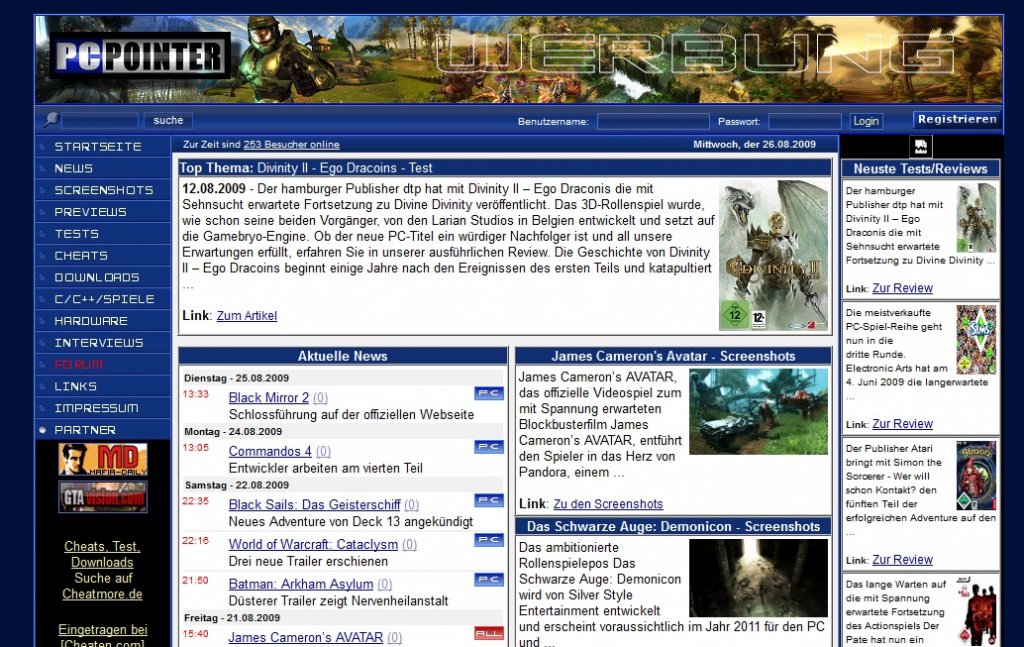Open the Zum Artikel link
Viewport: 1024px width, 647px height.
click(246, 316)
